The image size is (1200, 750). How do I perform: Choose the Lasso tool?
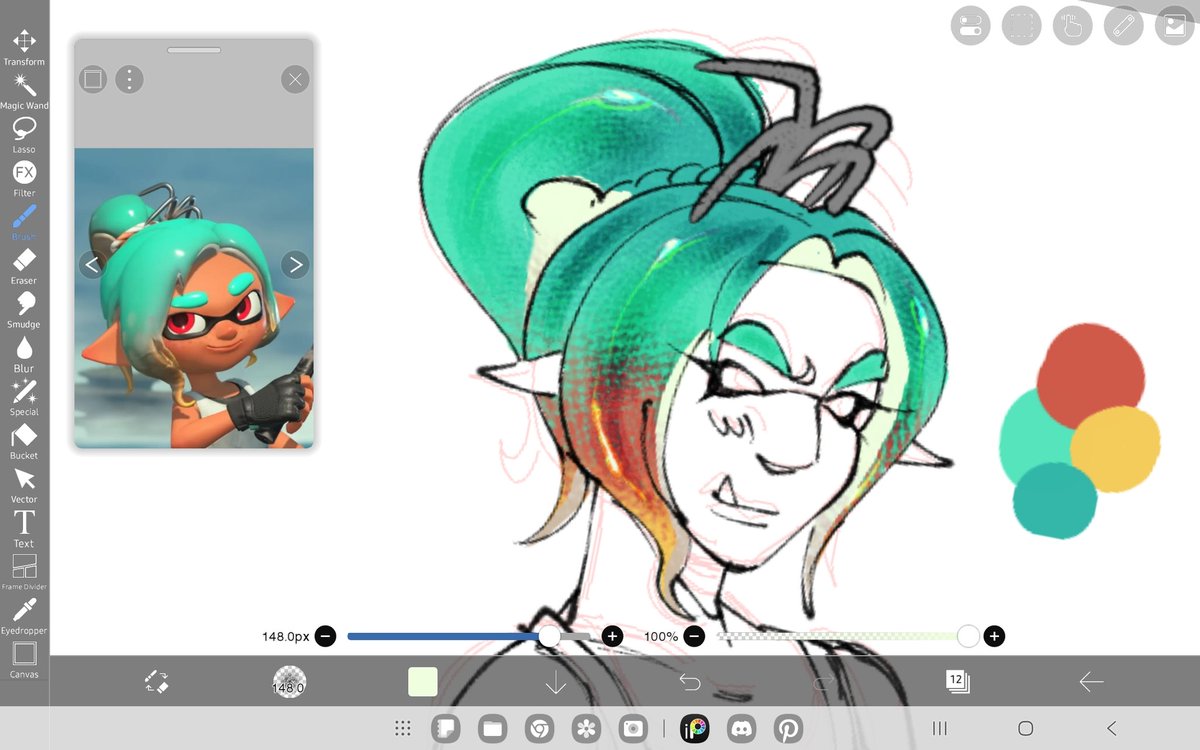point(24,134)
